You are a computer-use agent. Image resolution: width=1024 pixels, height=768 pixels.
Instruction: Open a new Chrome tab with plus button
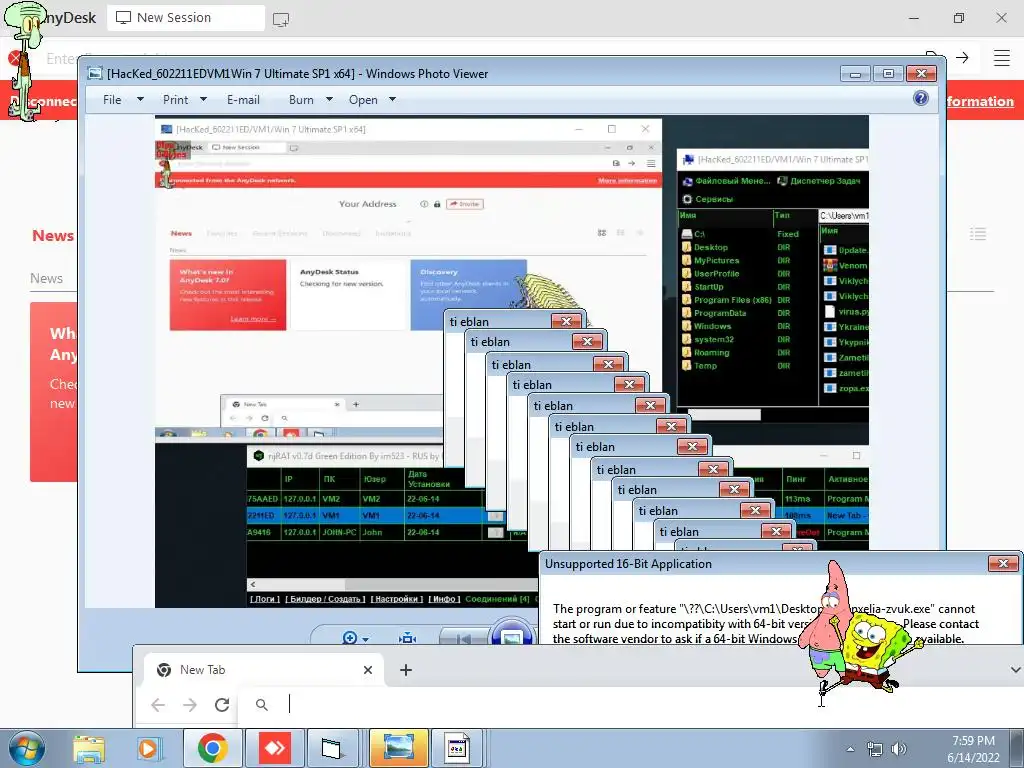click(x=406, y=670)
